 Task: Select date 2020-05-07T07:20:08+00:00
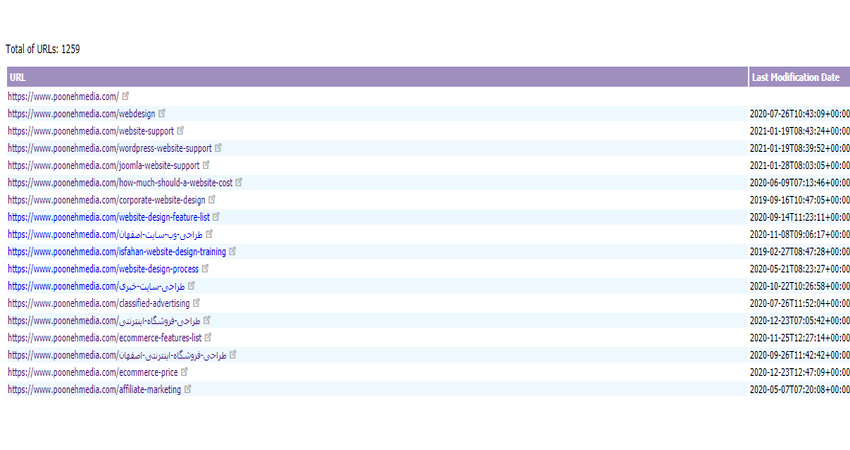pos(800,390)
